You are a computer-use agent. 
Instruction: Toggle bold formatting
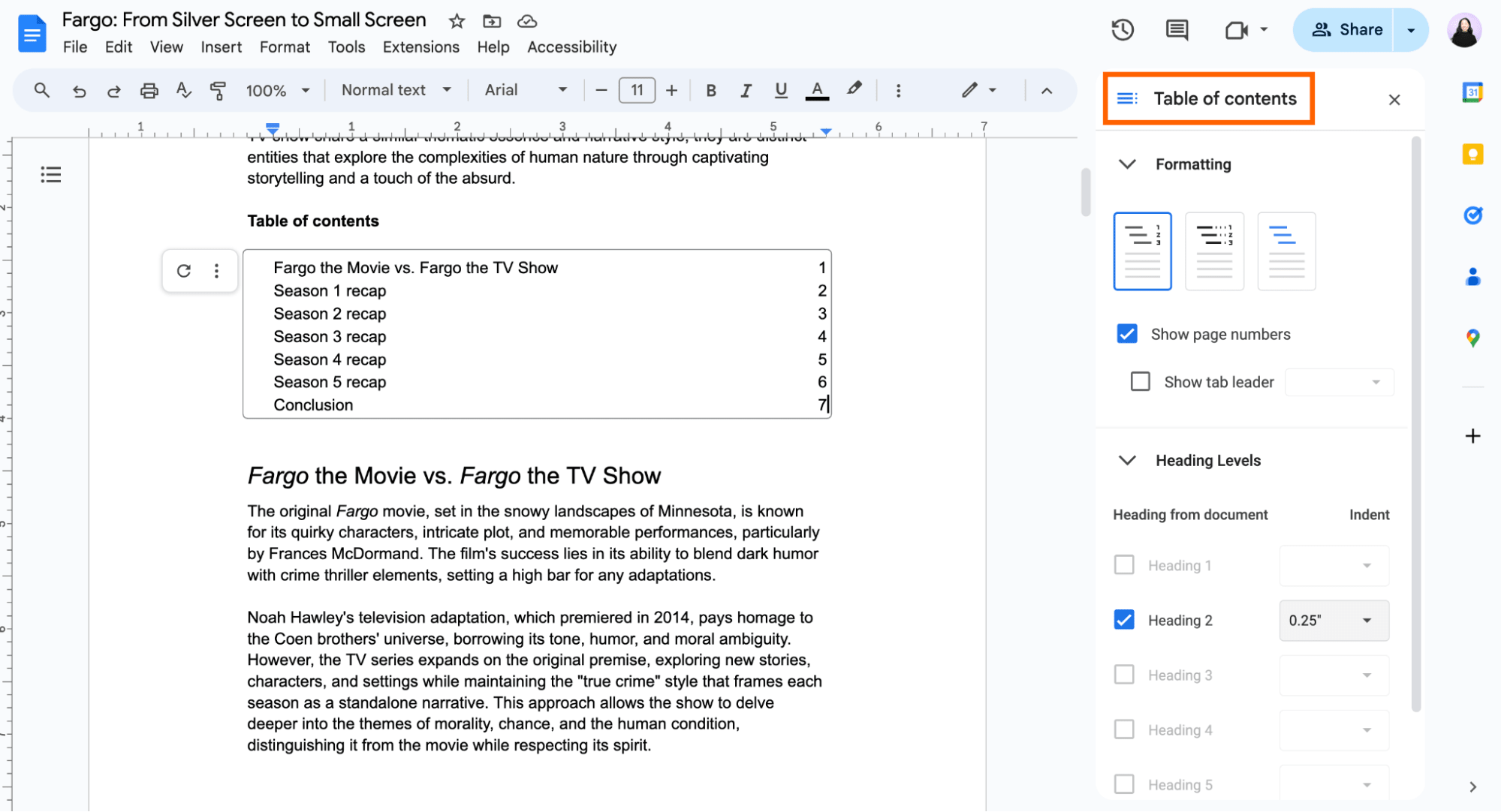711,91
